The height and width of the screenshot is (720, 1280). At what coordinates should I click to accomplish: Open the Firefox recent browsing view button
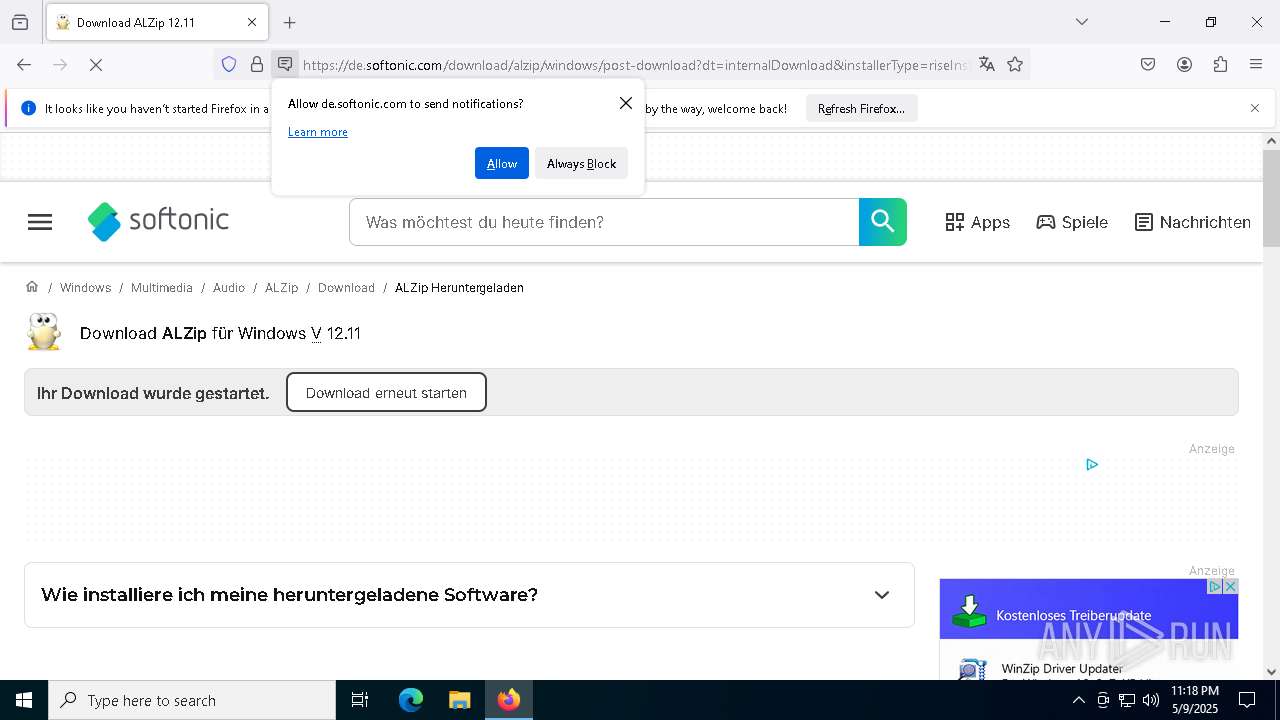(20, 22)
